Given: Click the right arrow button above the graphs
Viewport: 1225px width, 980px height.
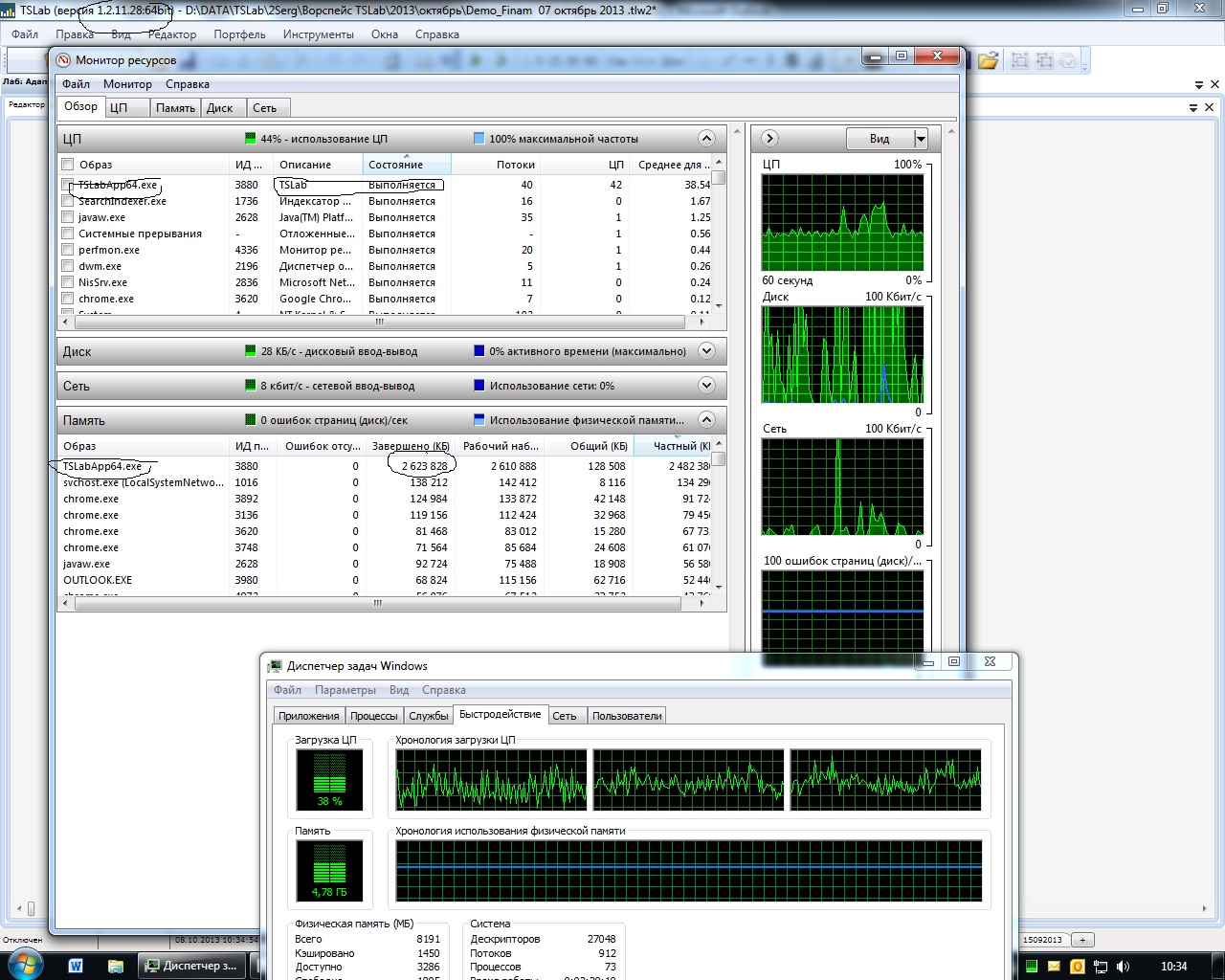Looking at the screenshot, I should 768,139.
